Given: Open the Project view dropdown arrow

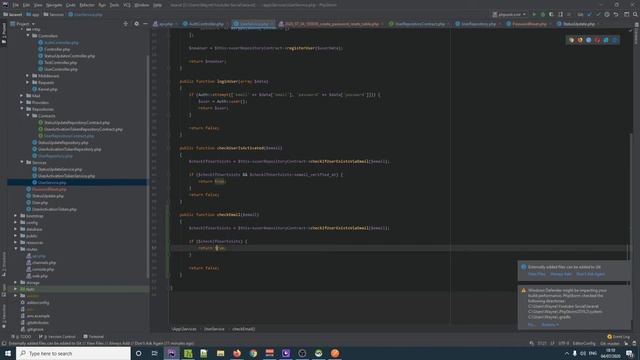Looking at the screenshot, I should pyautogui.click(x=33, y=24).
